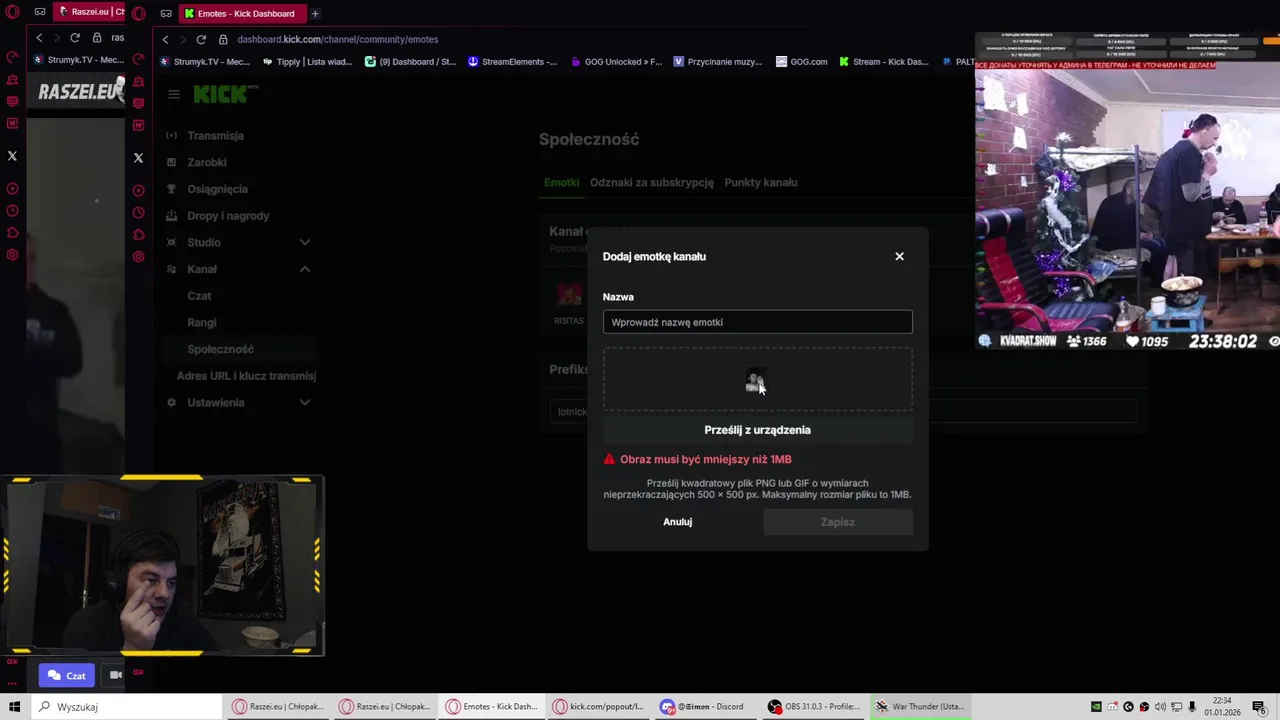Switch to OBS 31.0.3 in taskbar
The height and width of the screenshot is (720, 1280).
[814, 707]
